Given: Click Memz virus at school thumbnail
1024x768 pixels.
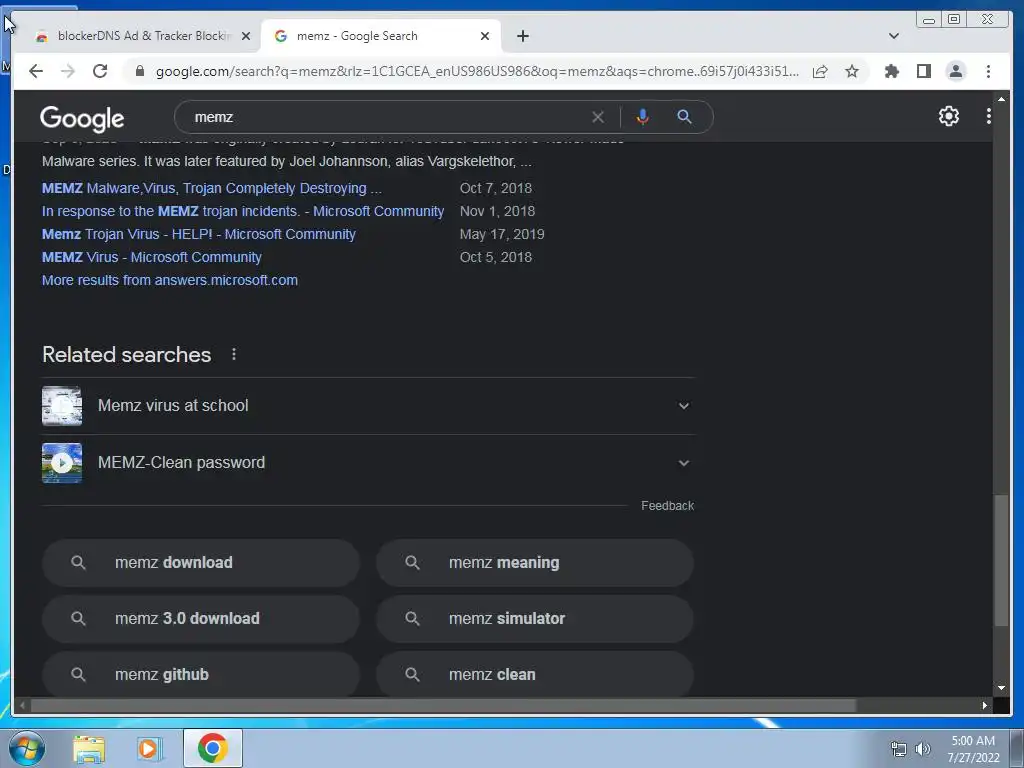Looking at the screenshot, I should point(62,406).
